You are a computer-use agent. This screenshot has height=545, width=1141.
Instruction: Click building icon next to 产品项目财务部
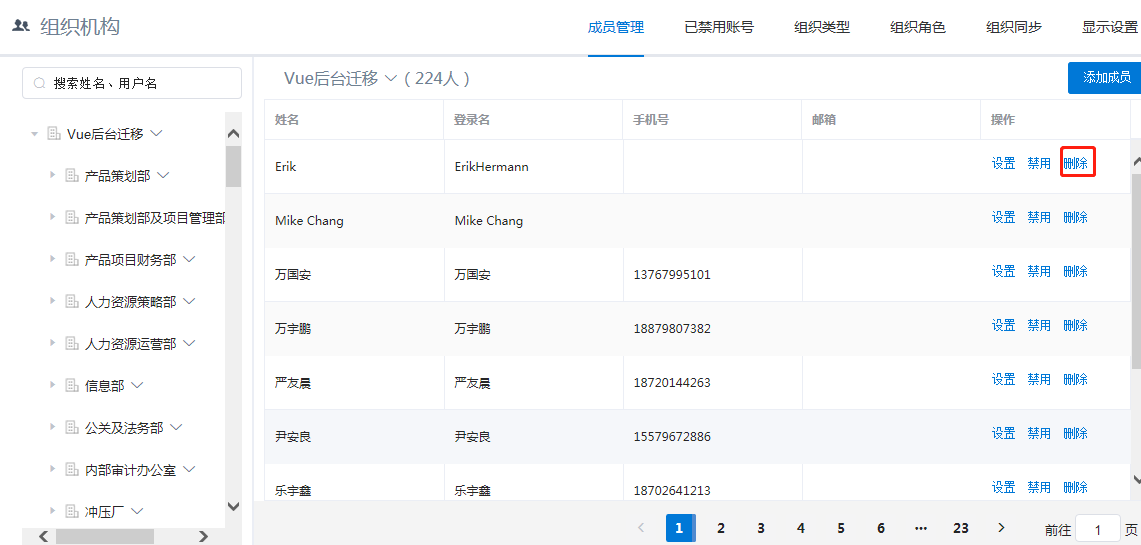pos(71,259)
